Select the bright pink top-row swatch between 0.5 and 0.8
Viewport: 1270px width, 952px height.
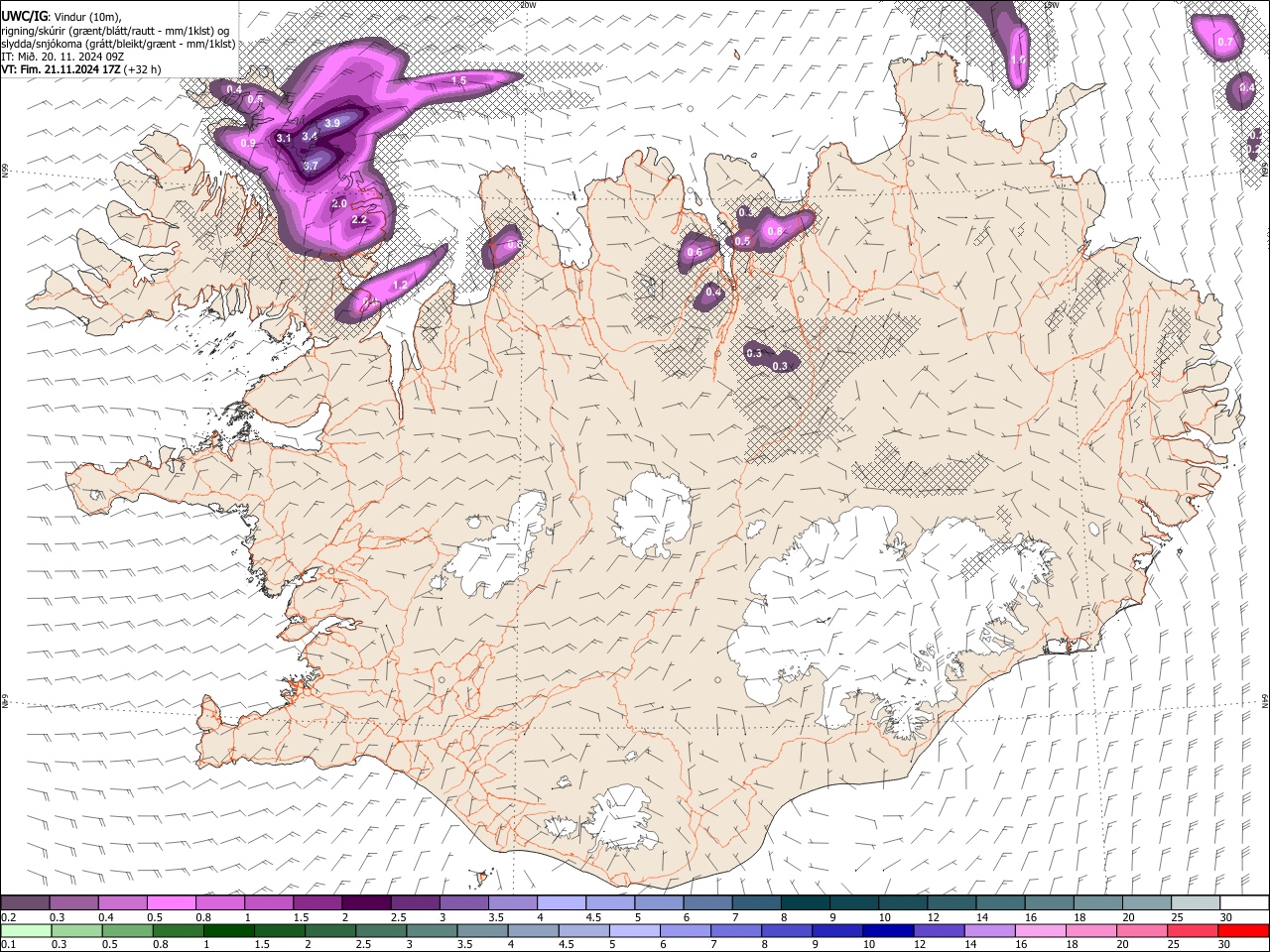pos(171,903)
